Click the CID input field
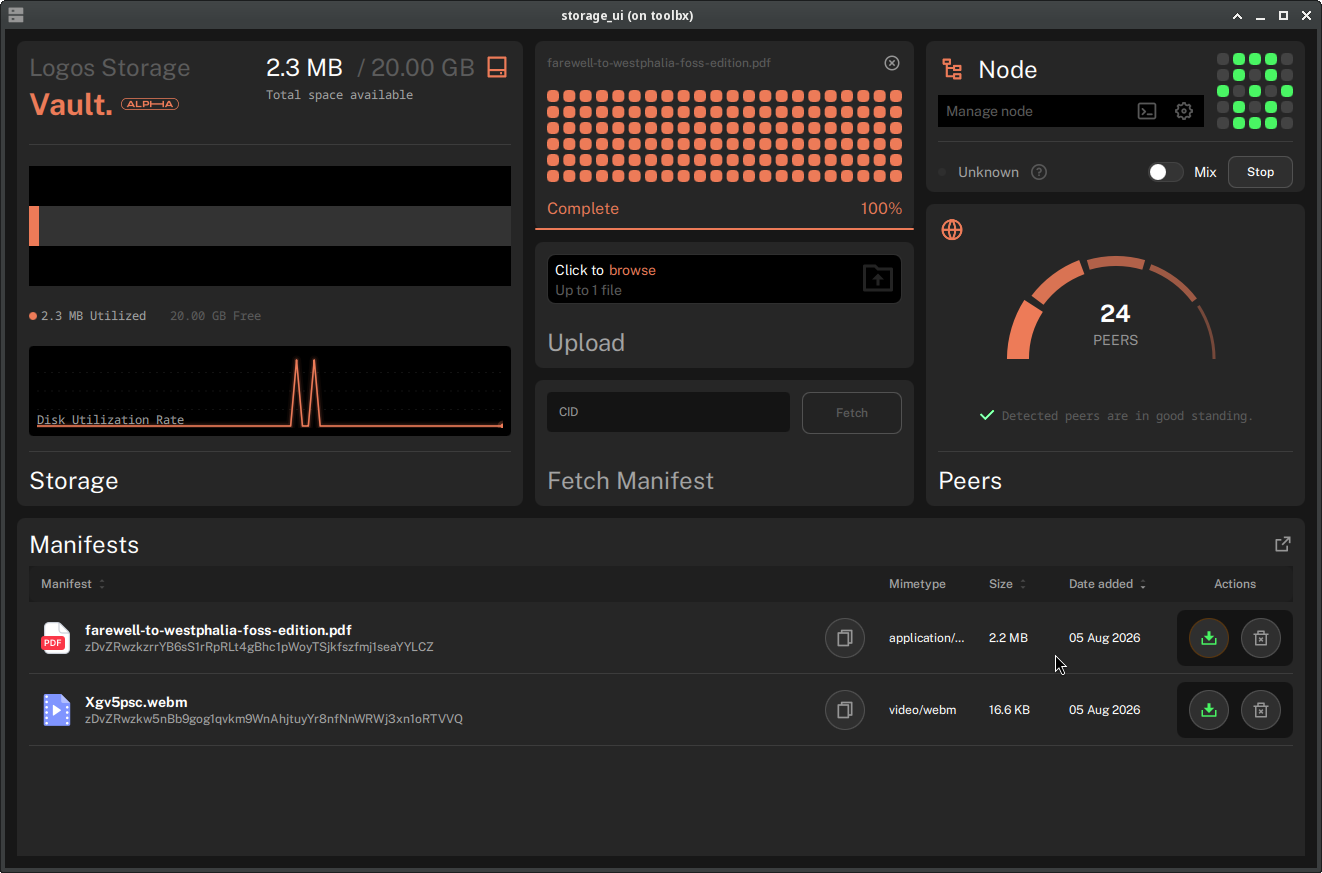The height and width of the screenshot is (873, 1322). 668,412
